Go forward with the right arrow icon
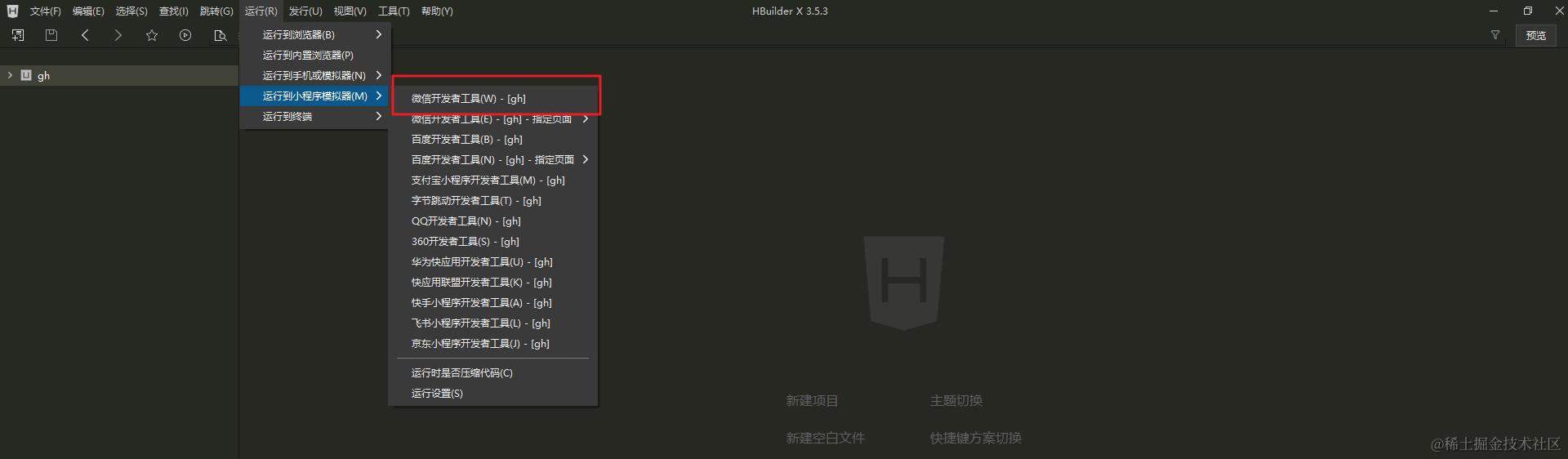 click(118, 35)
